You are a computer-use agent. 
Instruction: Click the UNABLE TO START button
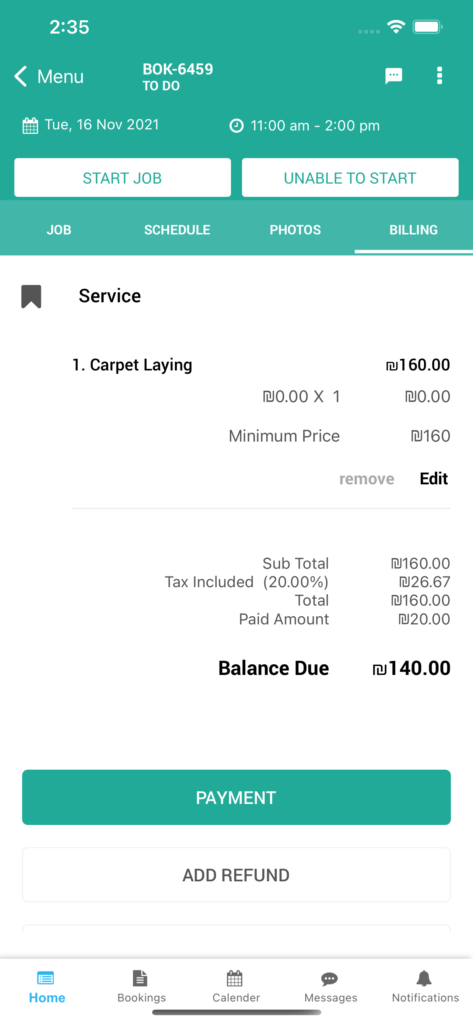tap(350, 178)
